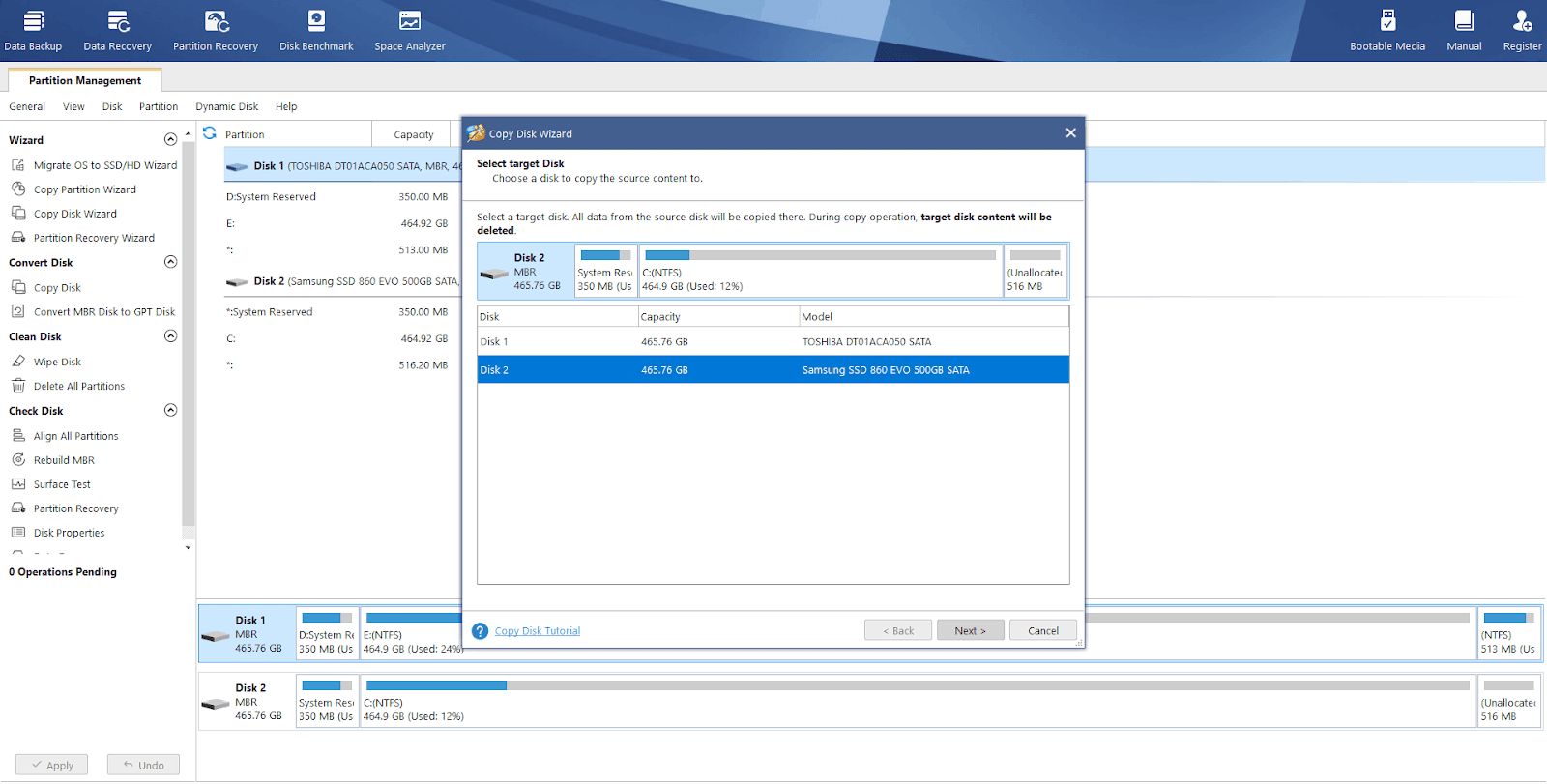Launch Partition Recovery from the top toolbar
This screenshot has height=784, width=1547.
(216, 31)
